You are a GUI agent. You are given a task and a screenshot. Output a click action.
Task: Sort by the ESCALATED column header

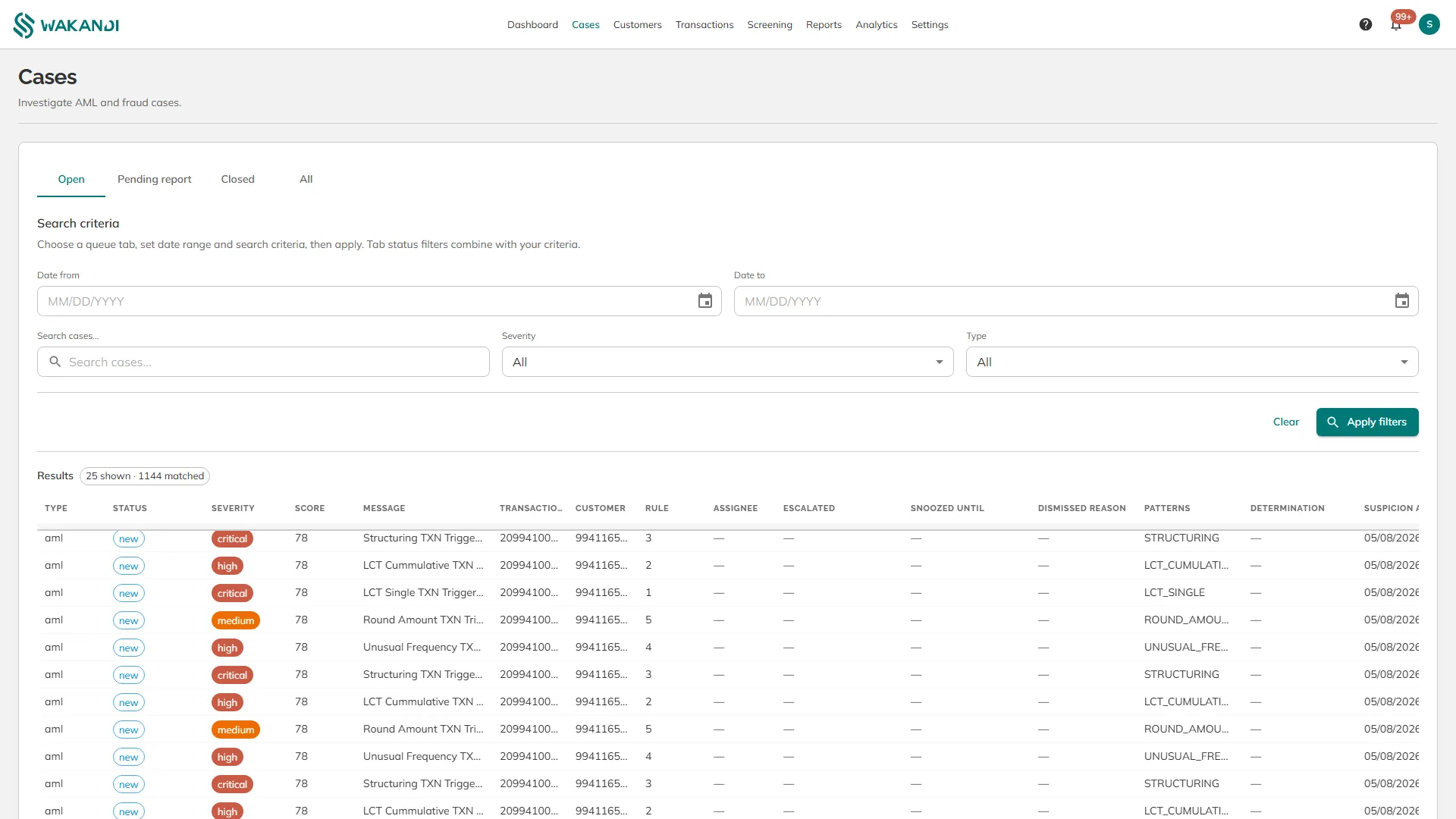pyautogui.click(x=808, y=508)
